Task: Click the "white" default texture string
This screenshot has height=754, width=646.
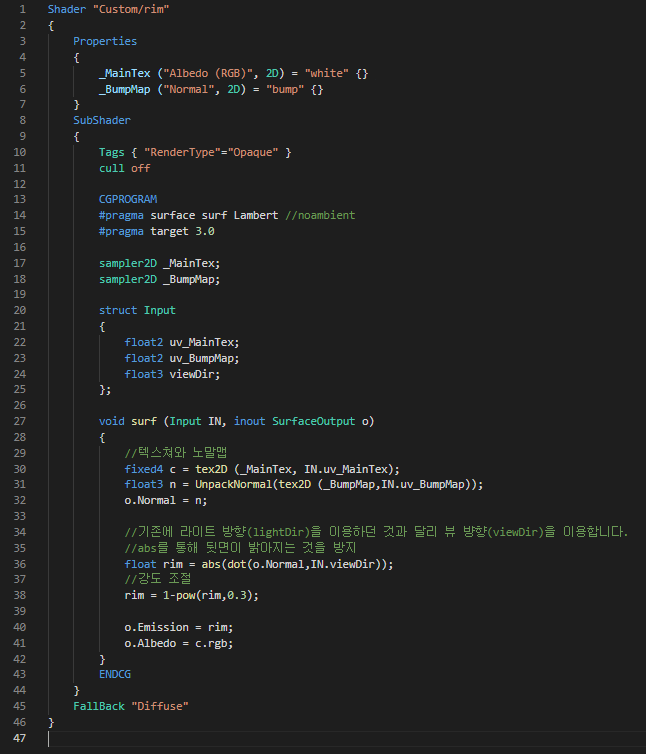Action: point(327,74)
